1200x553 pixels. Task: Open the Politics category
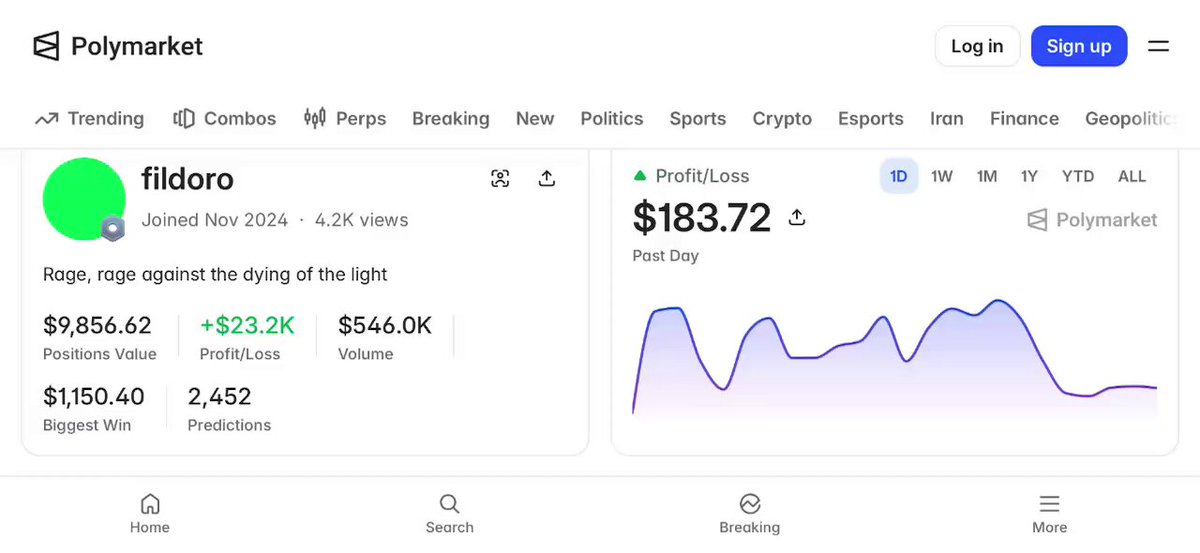(x=612, y=118)
